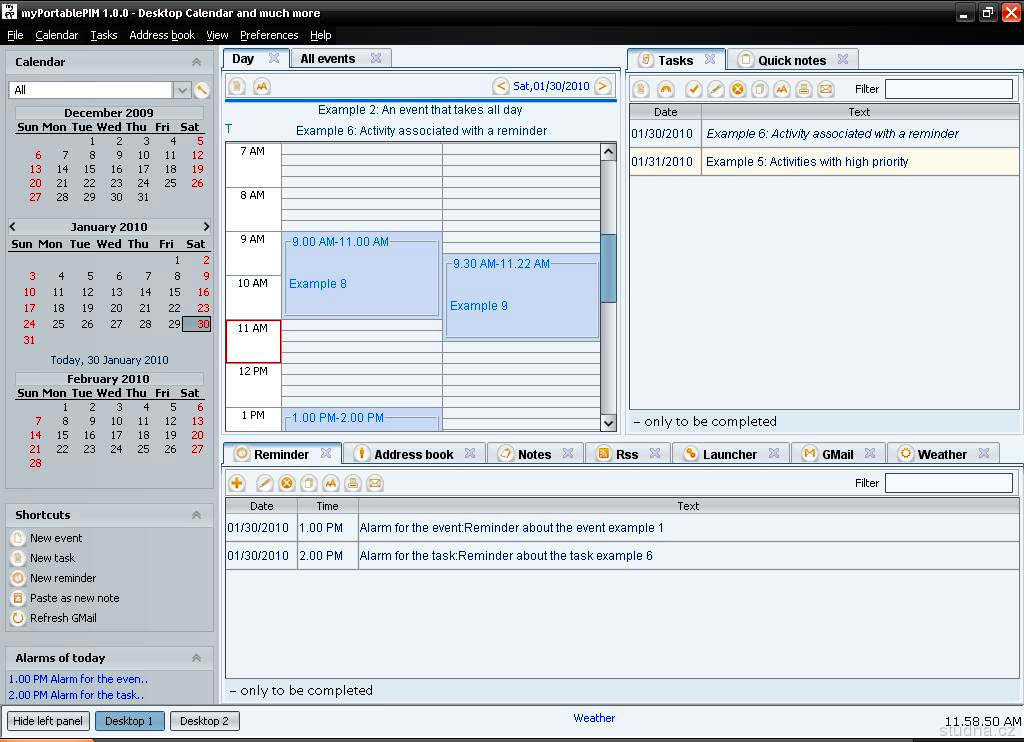Collapse the Alarms of today panel
This screenshot has width=1024, height=742.
coord(196,658)
